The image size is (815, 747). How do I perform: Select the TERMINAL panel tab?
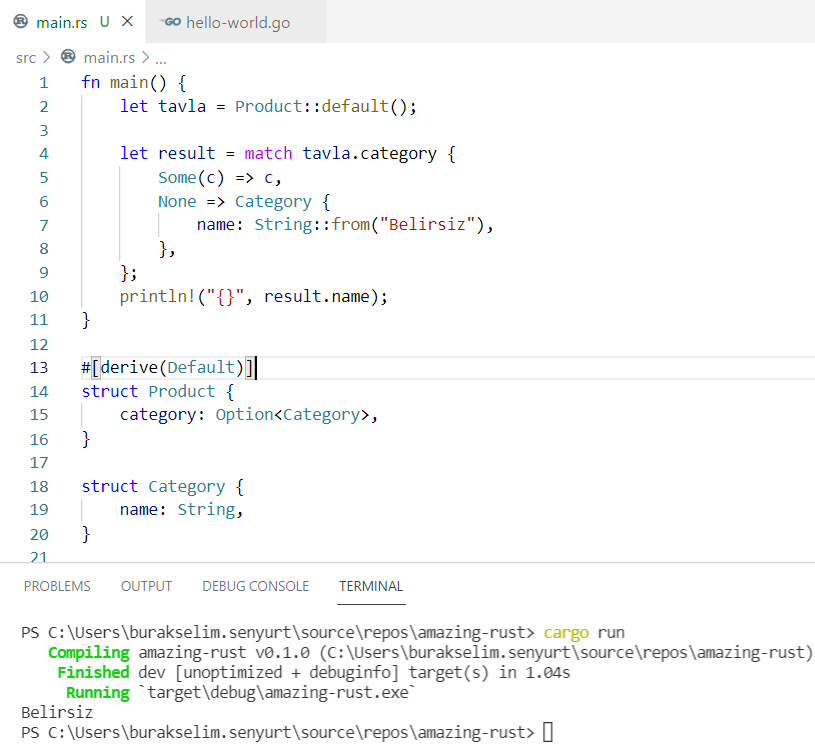click(x=371, y=586)
